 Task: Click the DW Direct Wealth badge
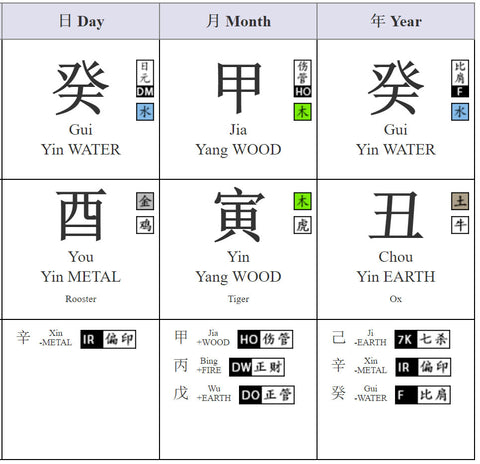click(x=257, y=367)
